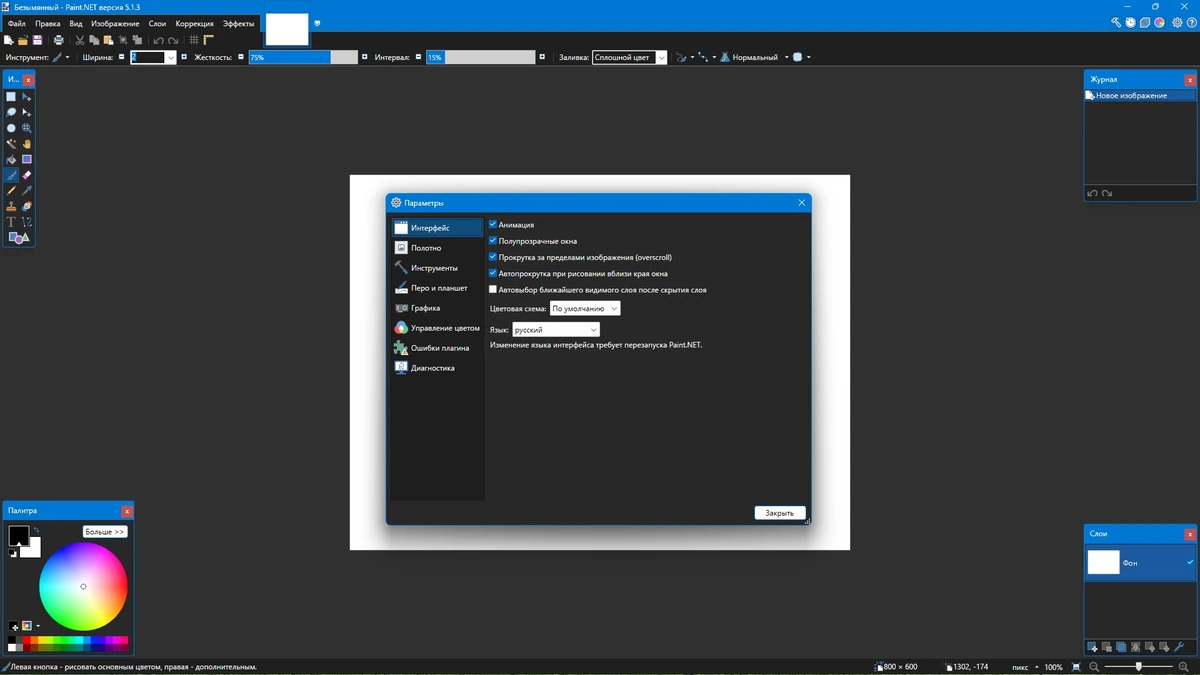The image size is (1200, 675).
Task: Select the Clone Stamp tool
Action: [11, 206]
